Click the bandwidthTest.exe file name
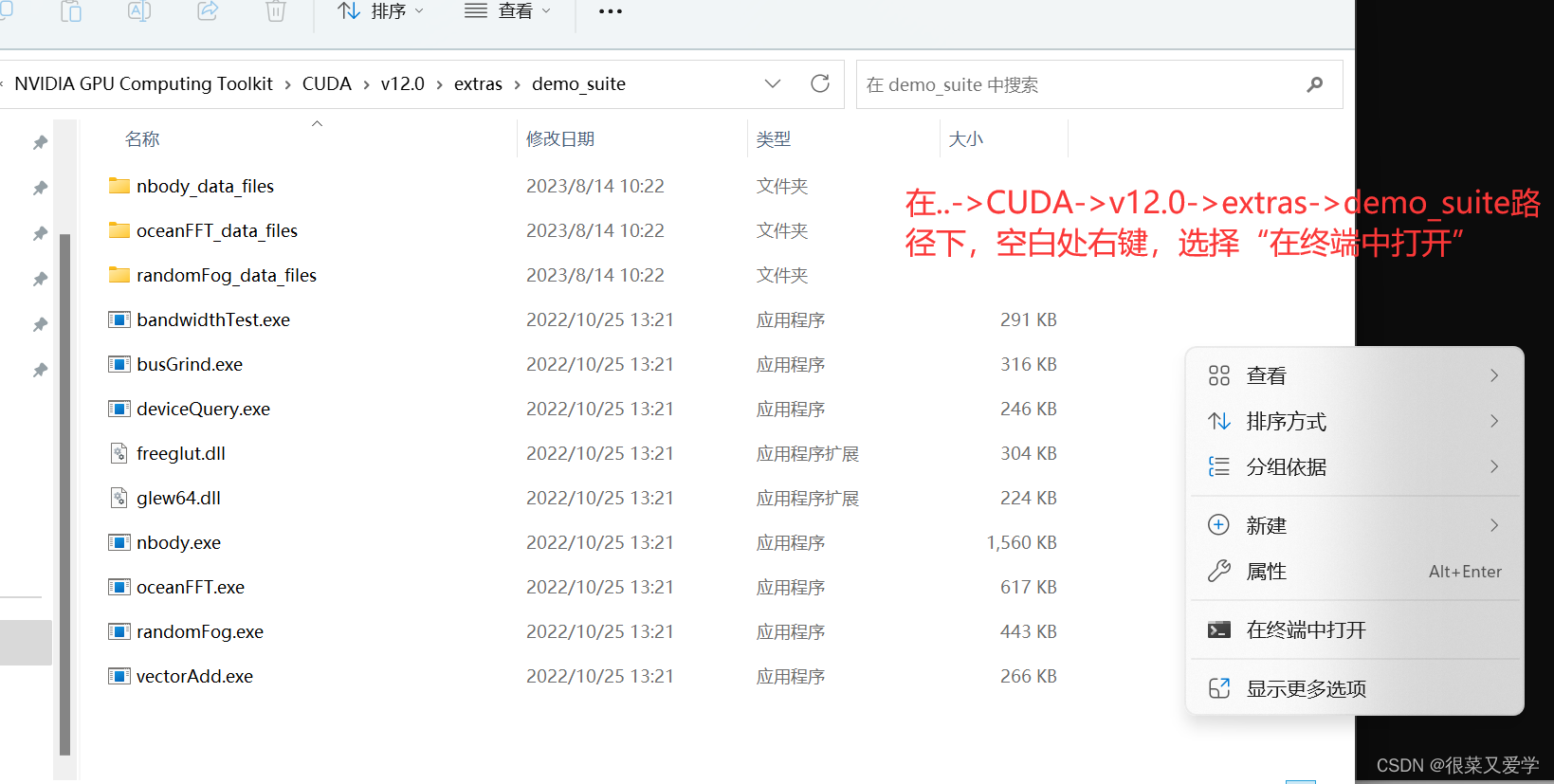1554x784 pixels. point(213,319)
